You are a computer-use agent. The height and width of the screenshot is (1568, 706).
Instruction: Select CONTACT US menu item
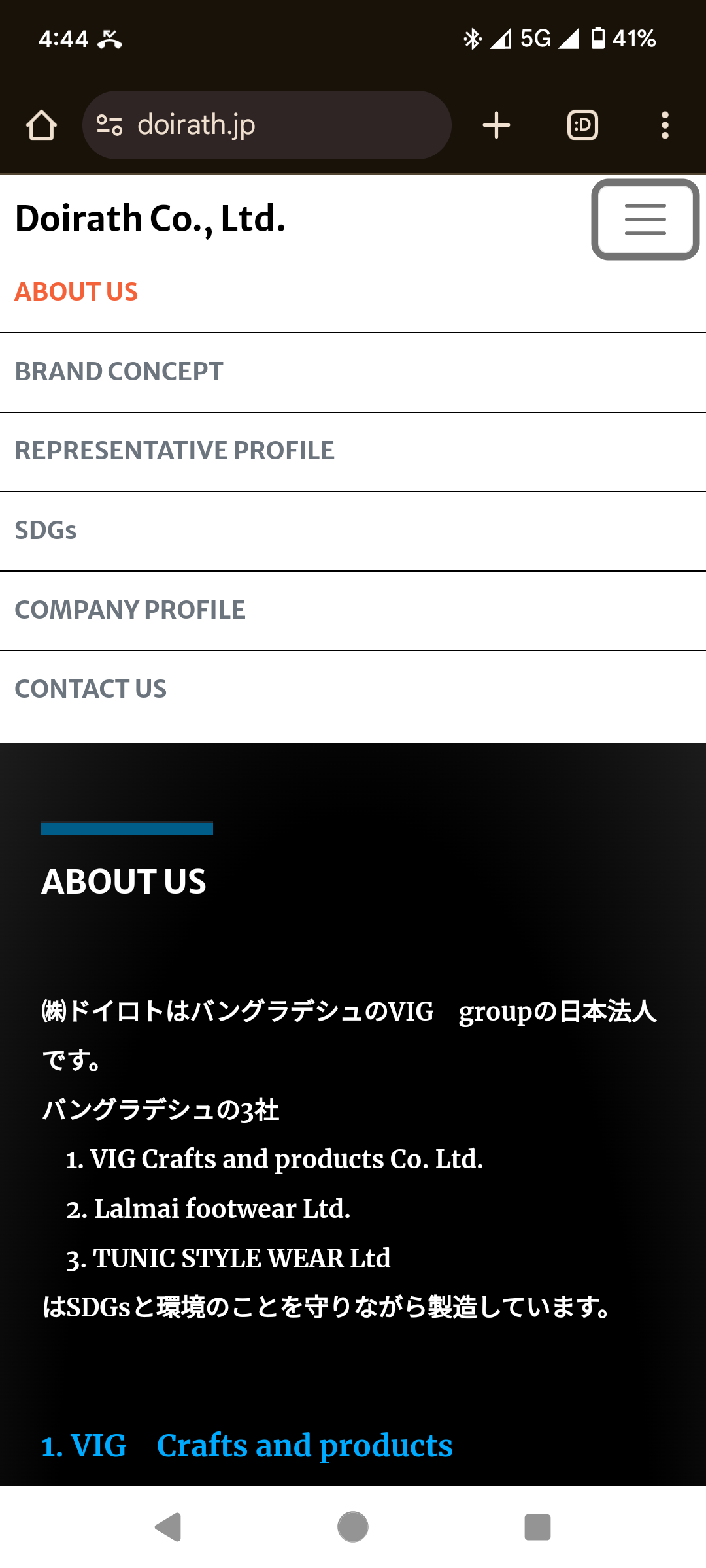tap(91, 689)
